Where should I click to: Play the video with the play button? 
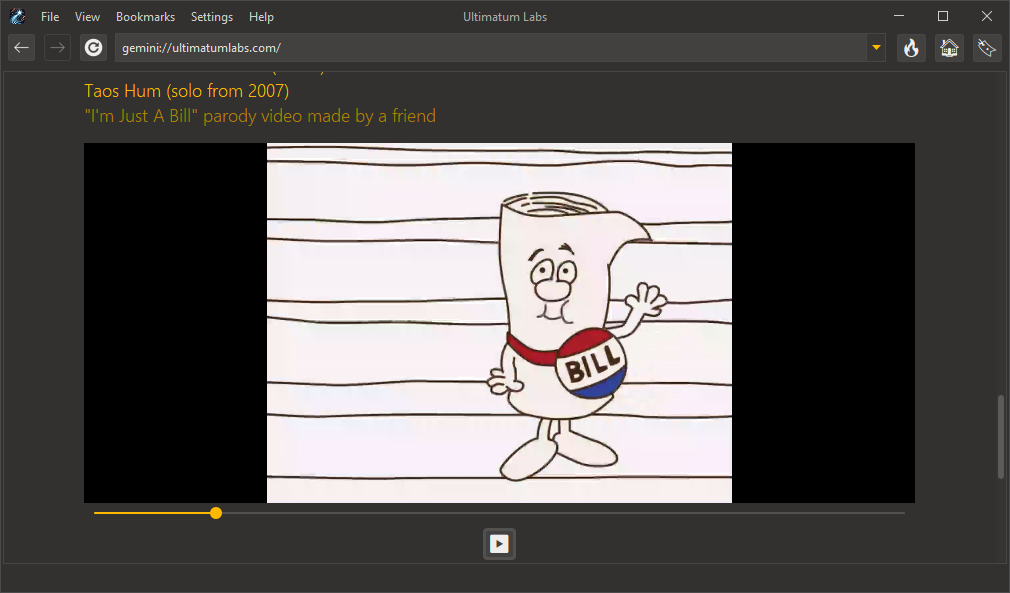tap(499, 544)
